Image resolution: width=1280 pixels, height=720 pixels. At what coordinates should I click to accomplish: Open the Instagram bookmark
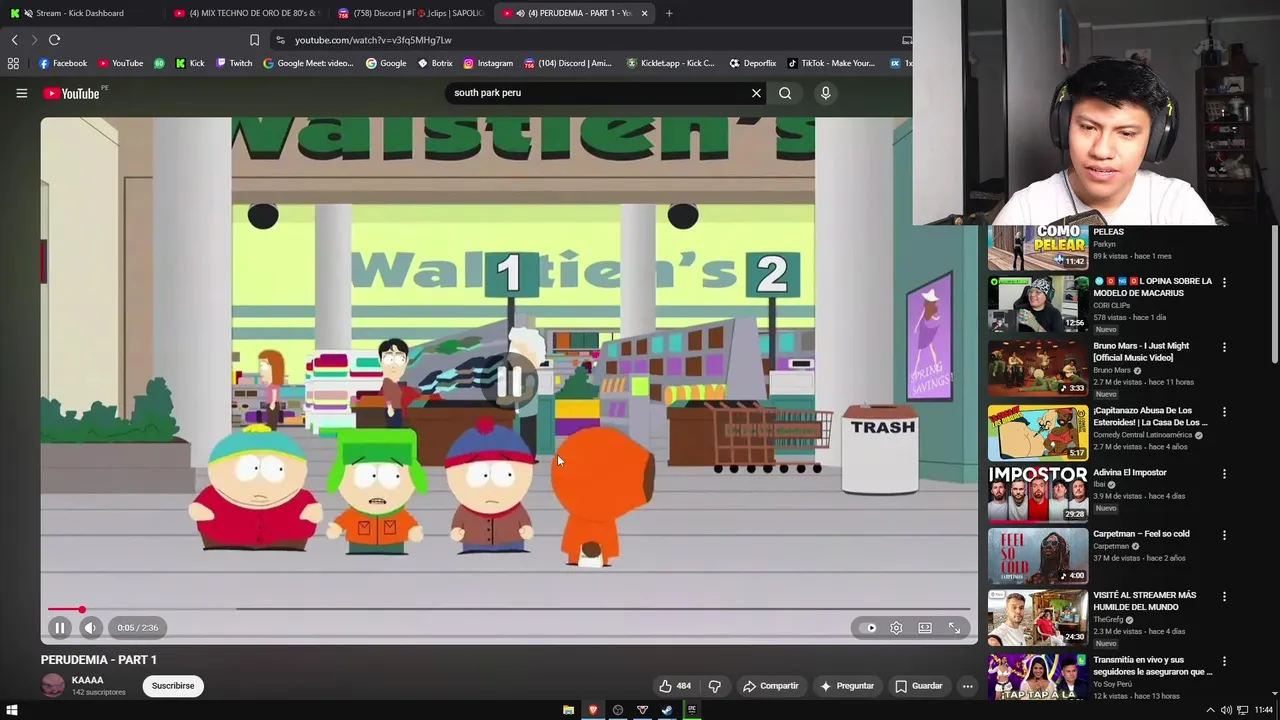488,63
